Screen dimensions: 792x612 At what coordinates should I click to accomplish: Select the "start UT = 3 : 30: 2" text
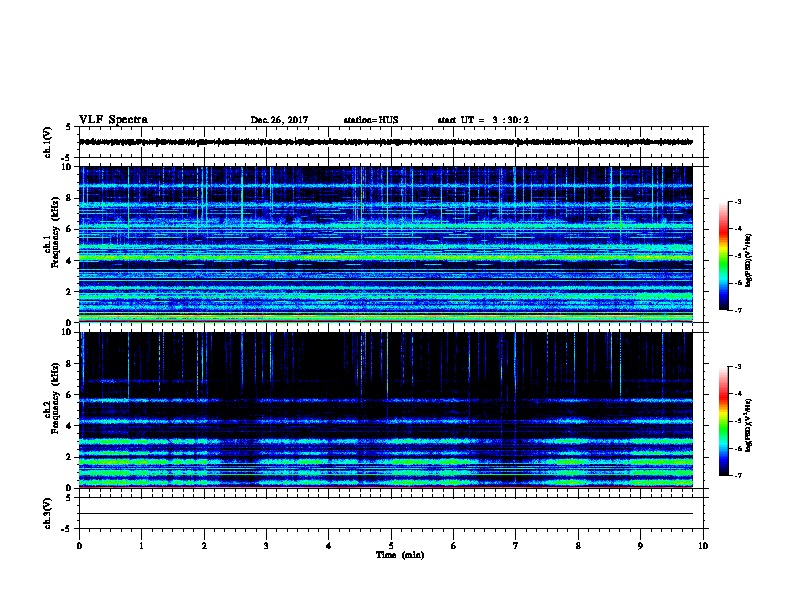(x=483, y=120)
